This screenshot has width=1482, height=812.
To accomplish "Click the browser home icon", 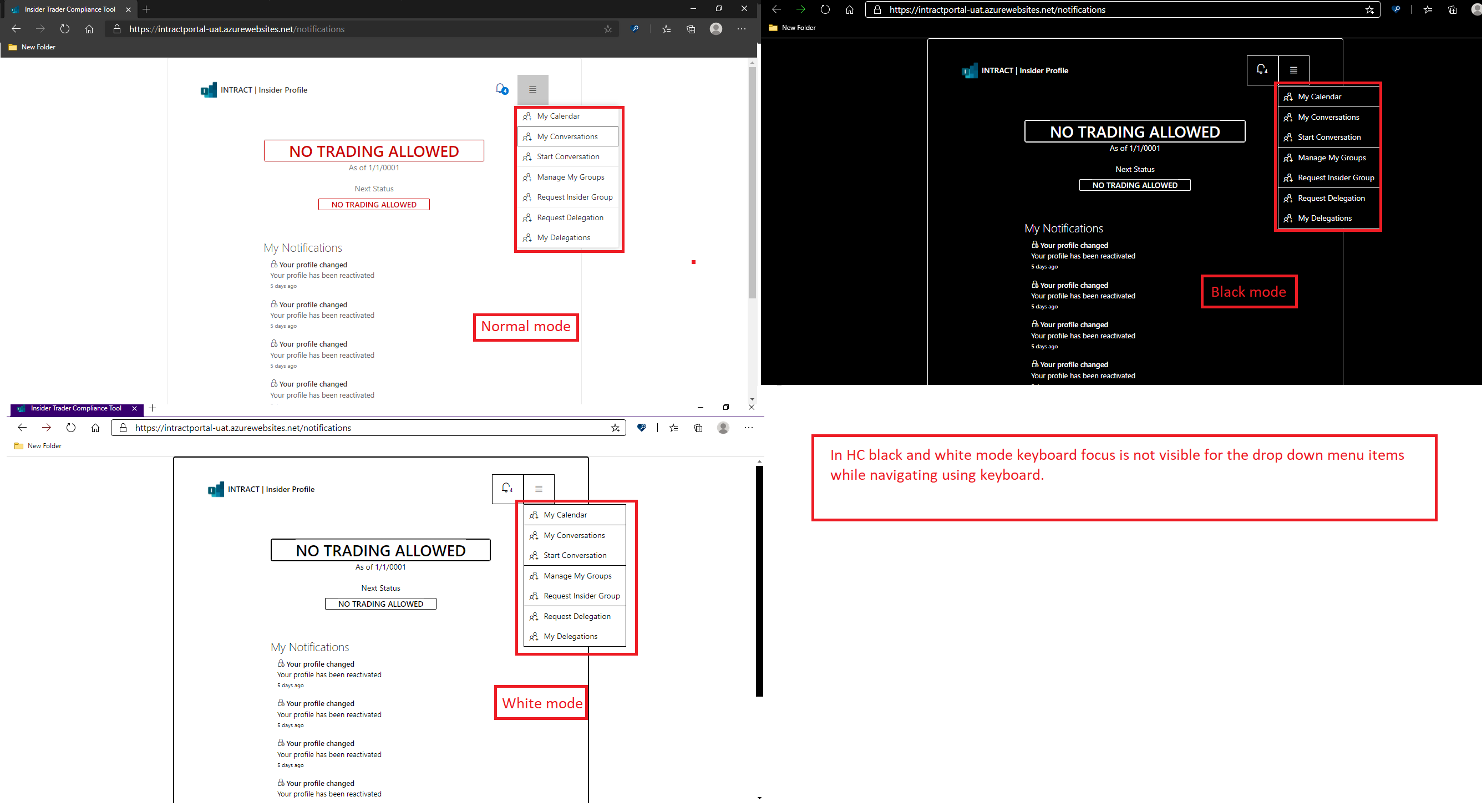I will pyautogui.click(x=89, y=29).
